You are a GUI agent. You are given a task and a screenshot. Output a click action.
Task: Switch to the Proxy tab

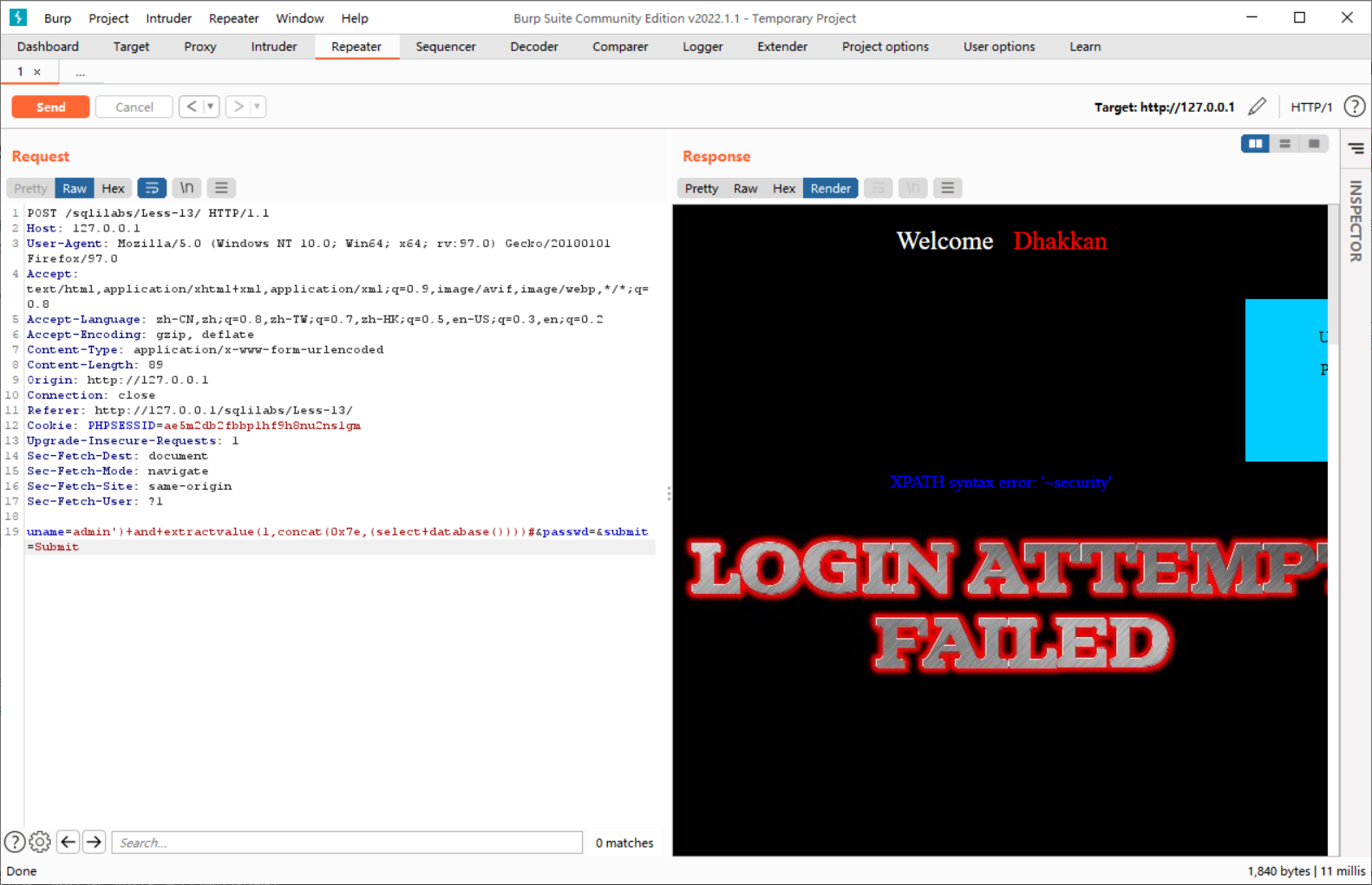pos(199,47)
